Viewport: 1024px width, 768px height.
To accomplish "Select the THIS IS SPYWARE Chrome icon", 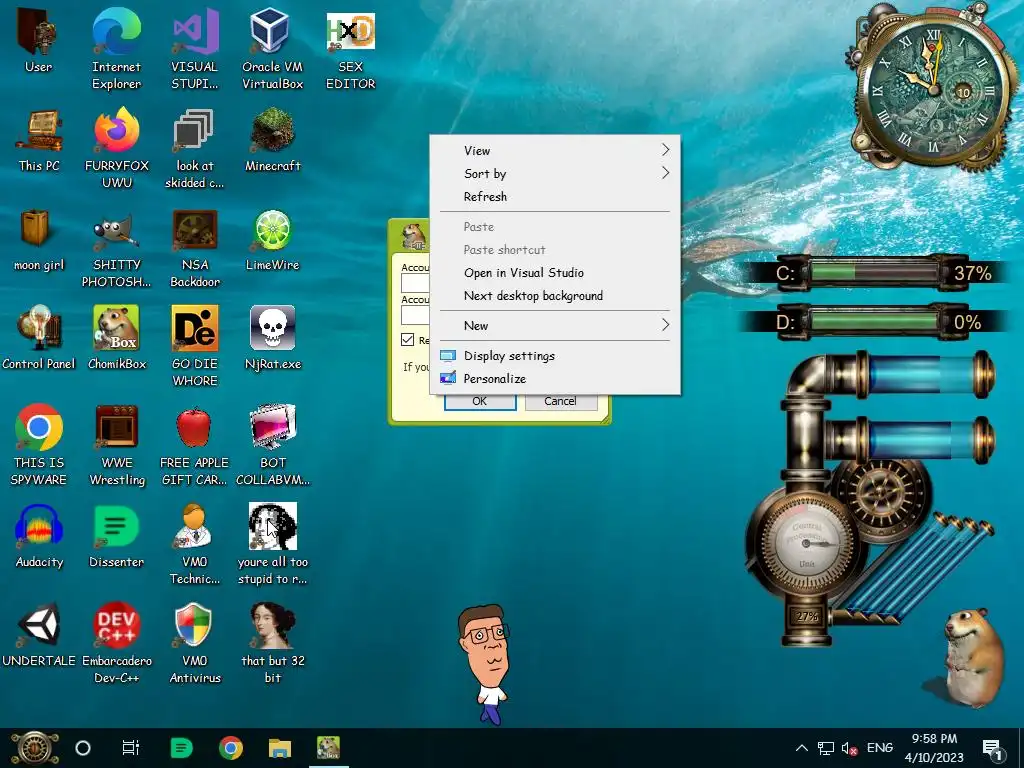I will coord(39,445).
